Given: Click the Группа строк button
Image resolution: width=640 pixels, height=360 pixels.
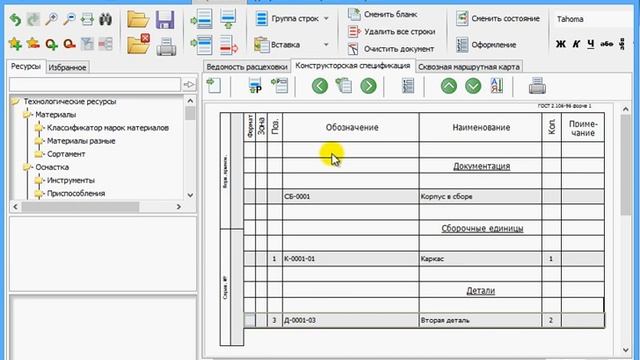Looking at the screenshot, I should (287, 18).
